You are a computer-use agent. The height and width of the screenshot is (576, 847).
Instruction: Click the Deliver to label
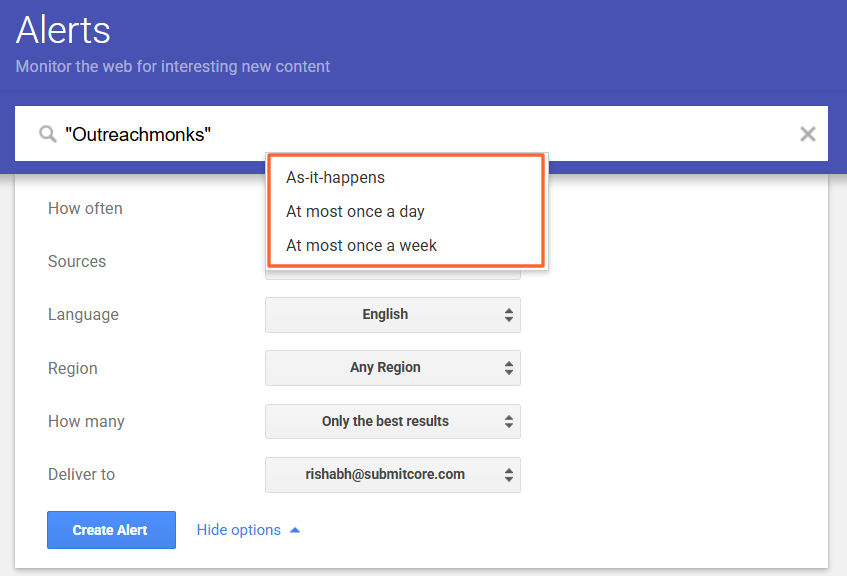point(81,474)
